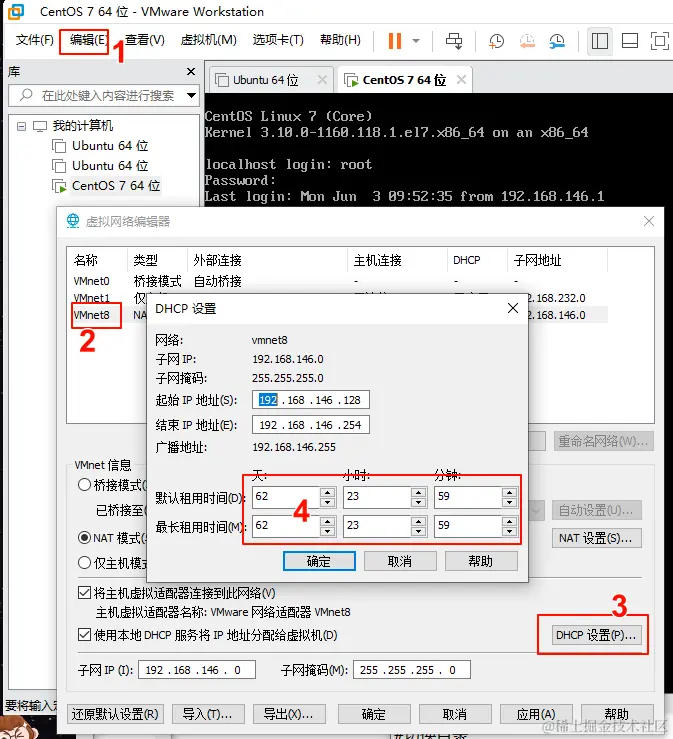Open the power options dropdown arrow
Viewport: 673px width, 739px height.
(x=416, y=41)
